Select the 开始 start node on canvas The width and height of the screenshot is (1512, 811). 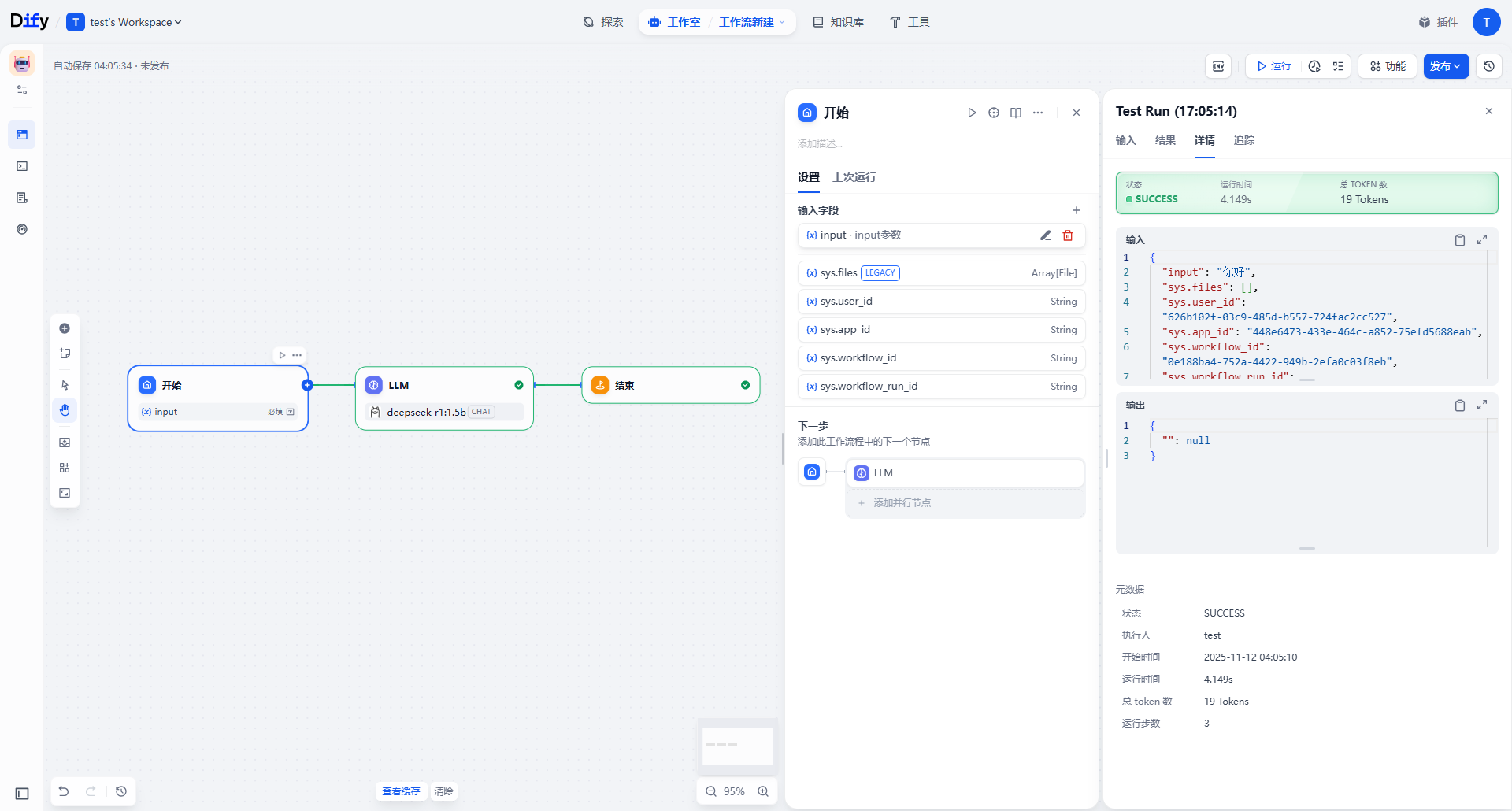point(218,398)
